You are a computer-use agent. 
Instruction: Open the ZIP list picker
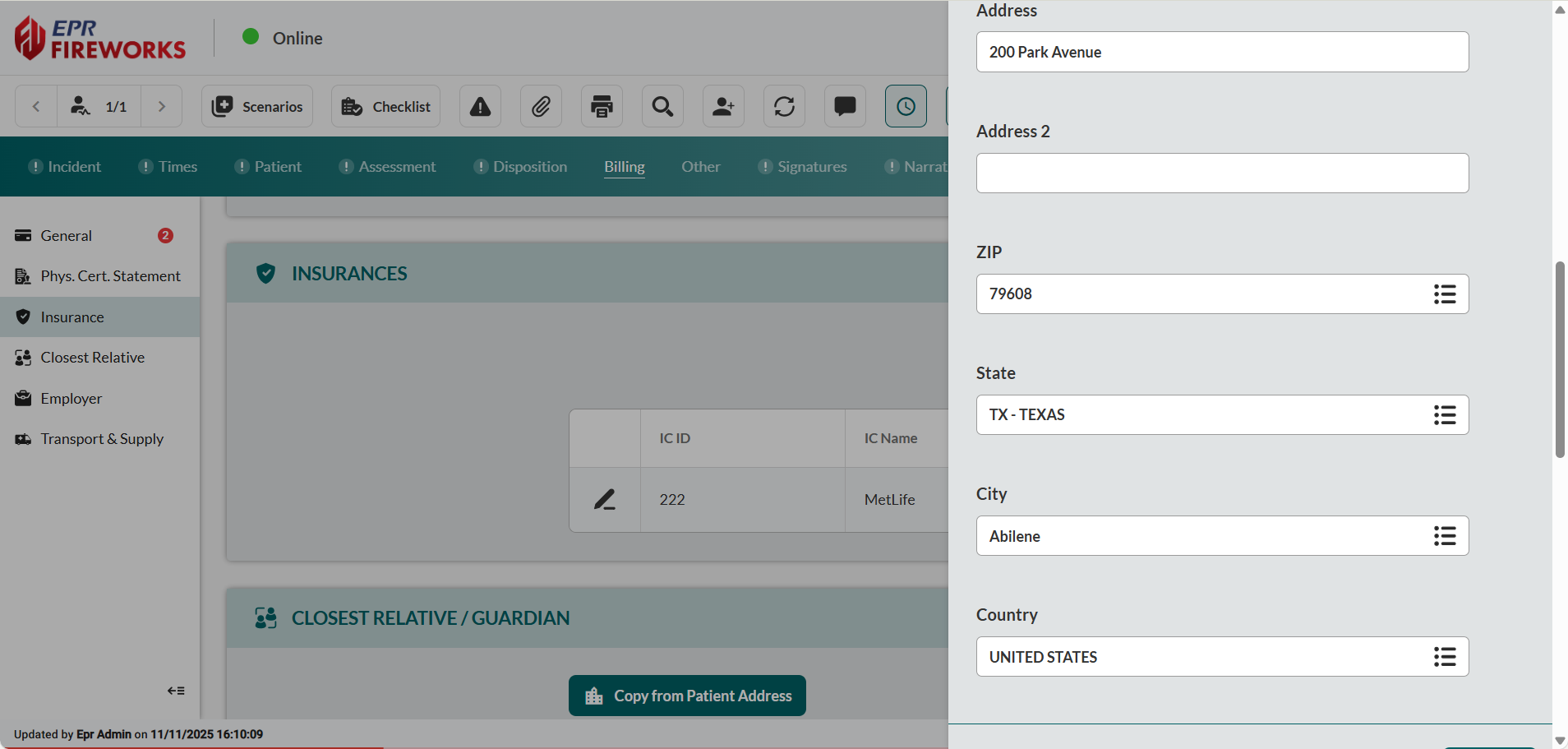[1444, 294]
